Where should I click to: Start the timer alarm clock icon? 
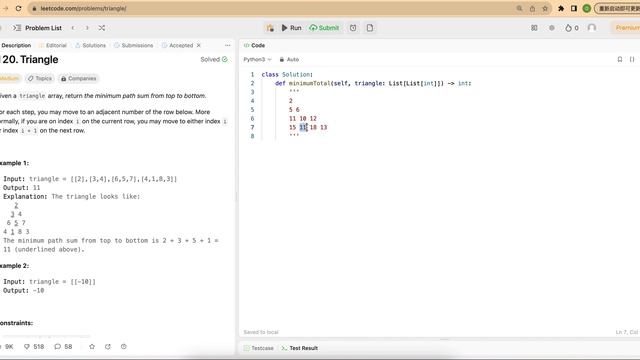(x=353, y=28)
